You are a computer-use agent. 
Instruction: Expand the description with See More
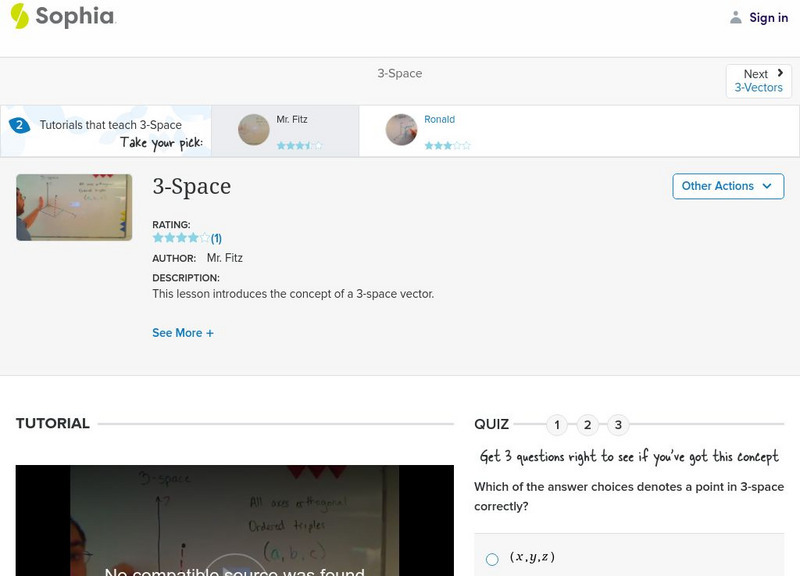[x=183, y=332]
